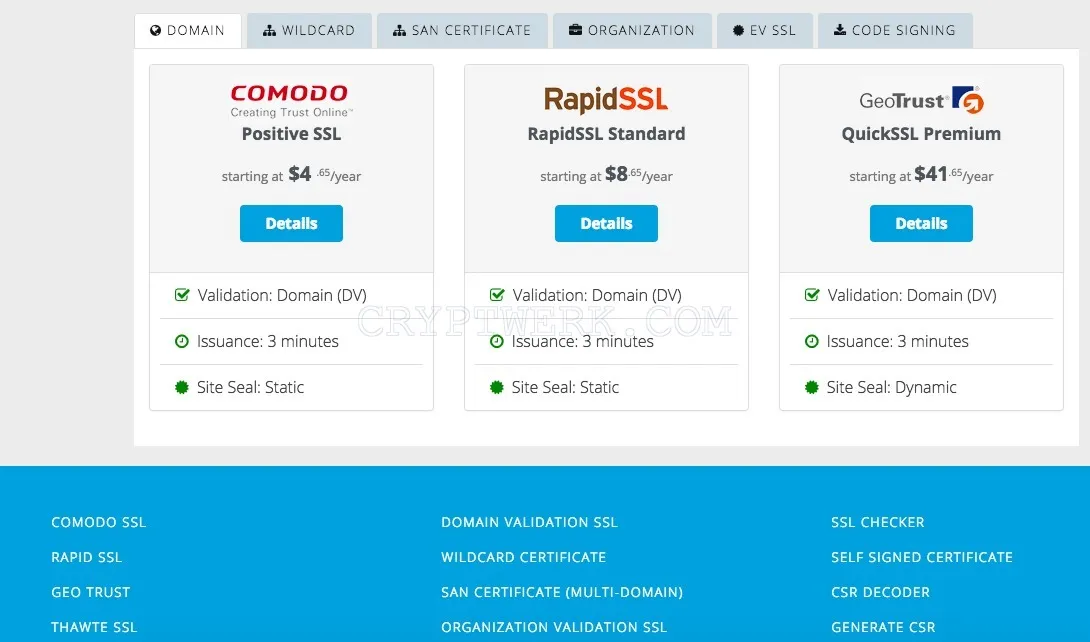The image size is (1090, 642).
Task: Click the briefcase icon on Organization tab
Action: pyautogui.click(x=576, y=30)
